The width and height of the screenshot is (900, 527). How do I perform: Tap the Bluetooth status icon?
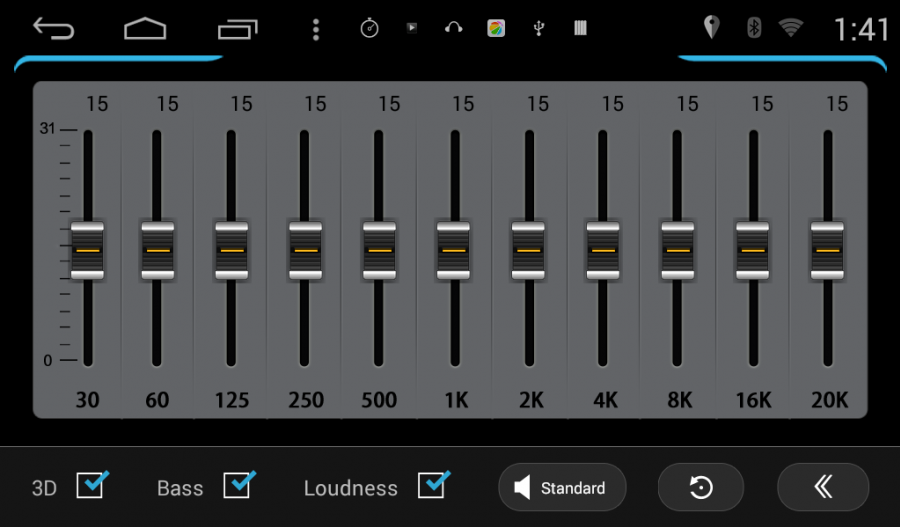click(x=754, y=27)
